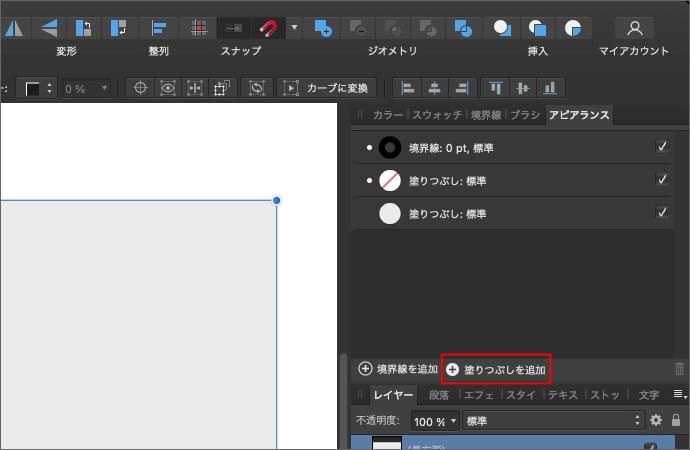Open the 100 % opacity dropdown

[454, 421]
